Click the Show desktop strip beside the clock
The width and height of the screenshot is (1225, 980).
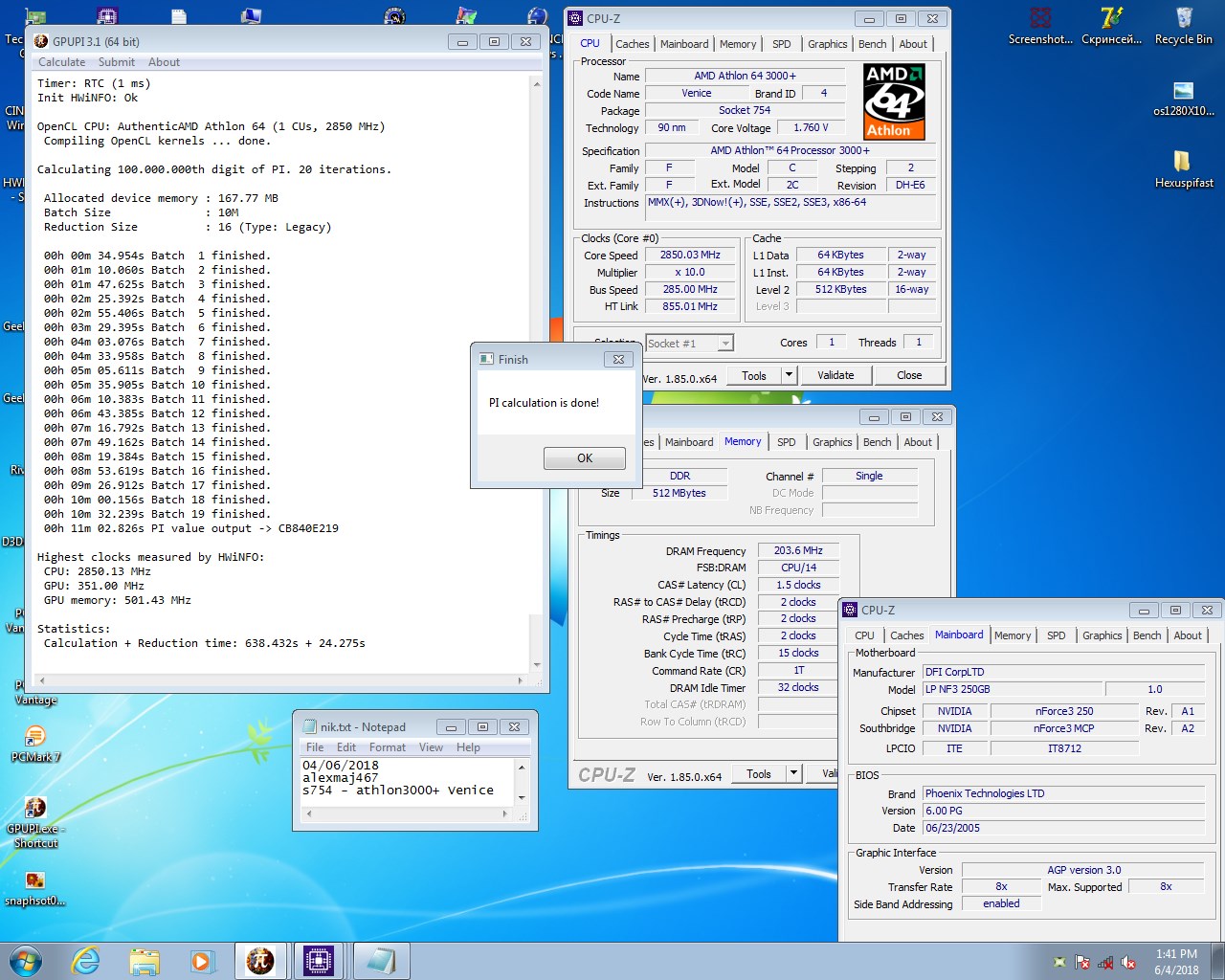pos(1218,961)
